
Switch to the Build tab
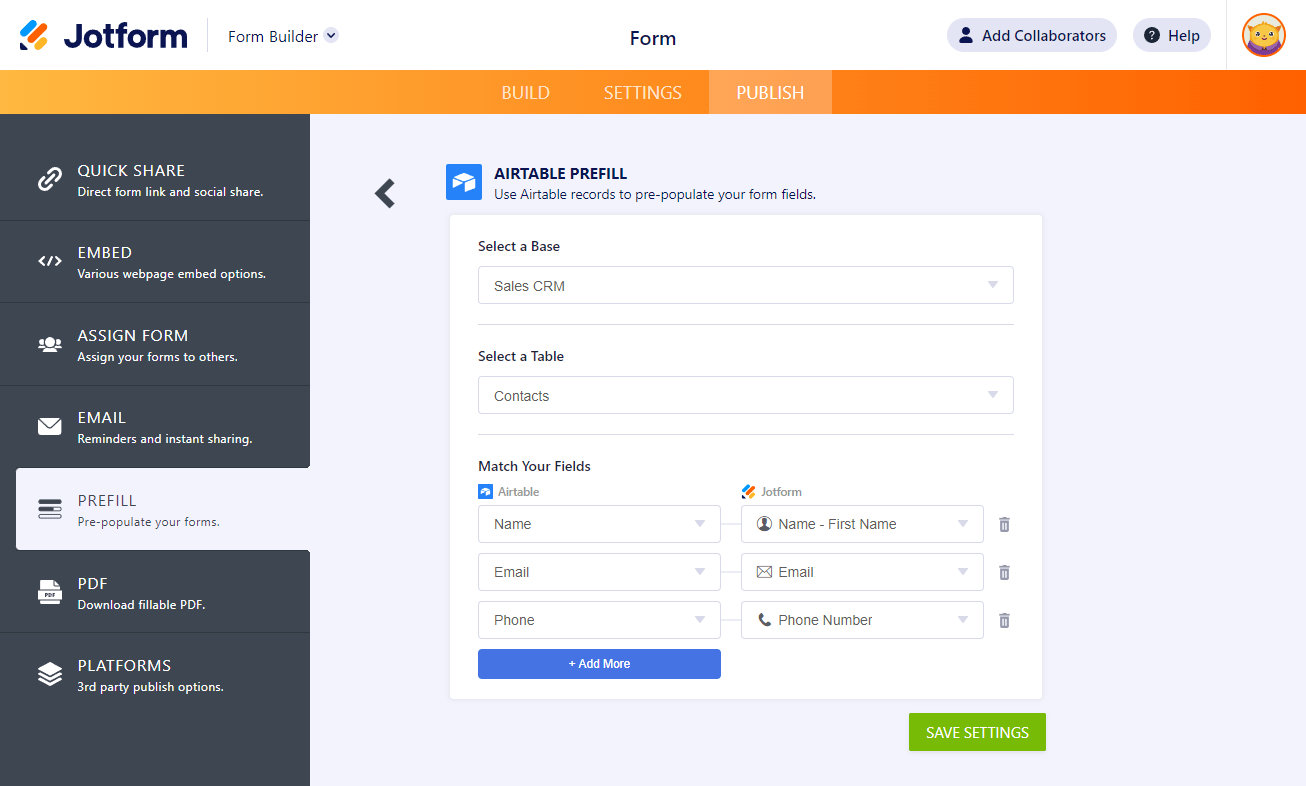pos(525,93)
